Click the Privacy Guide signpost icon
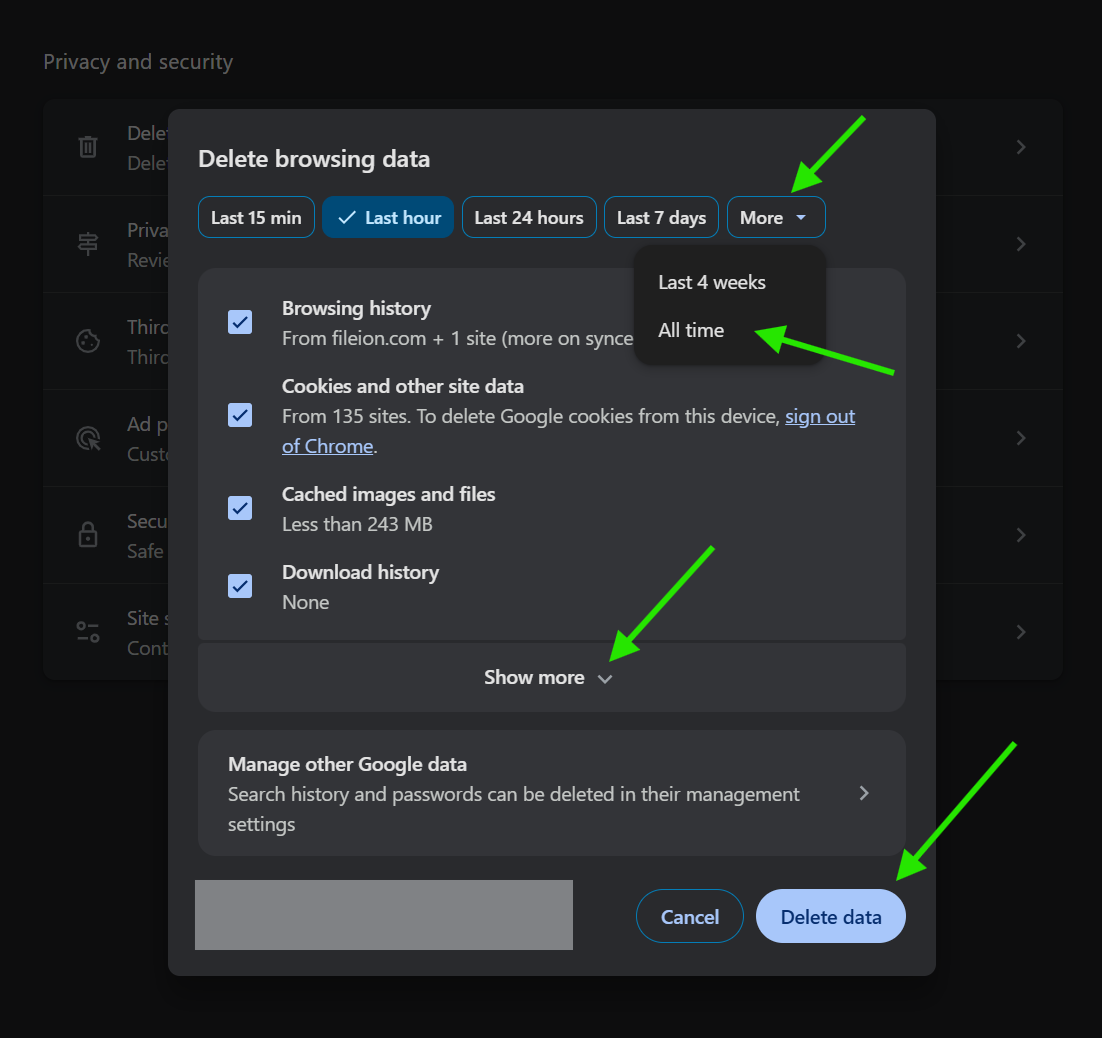Screen dimensions: 1102x1038 point(88,244)
